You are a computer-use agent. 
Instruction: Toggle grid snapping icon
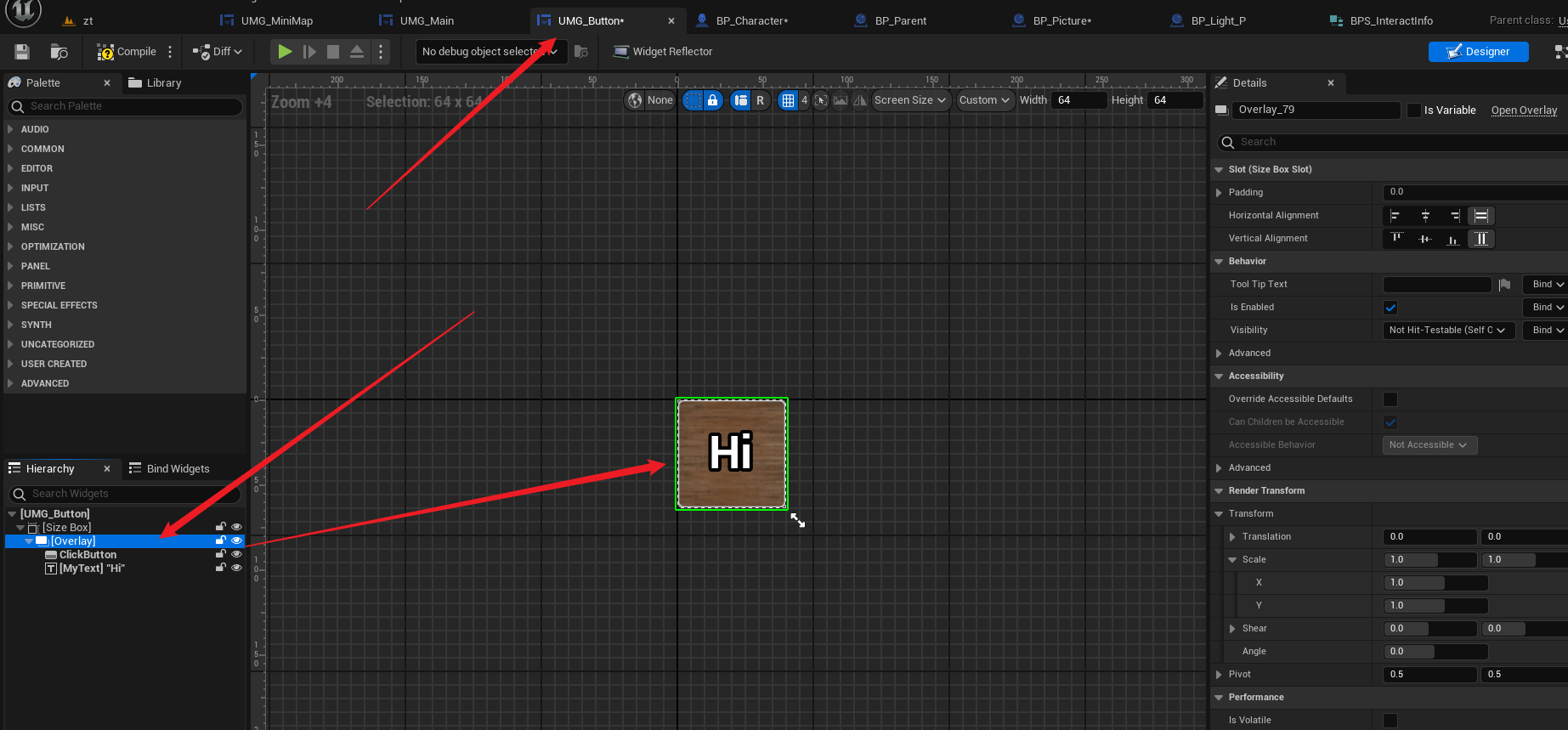(x=789, y=100)
